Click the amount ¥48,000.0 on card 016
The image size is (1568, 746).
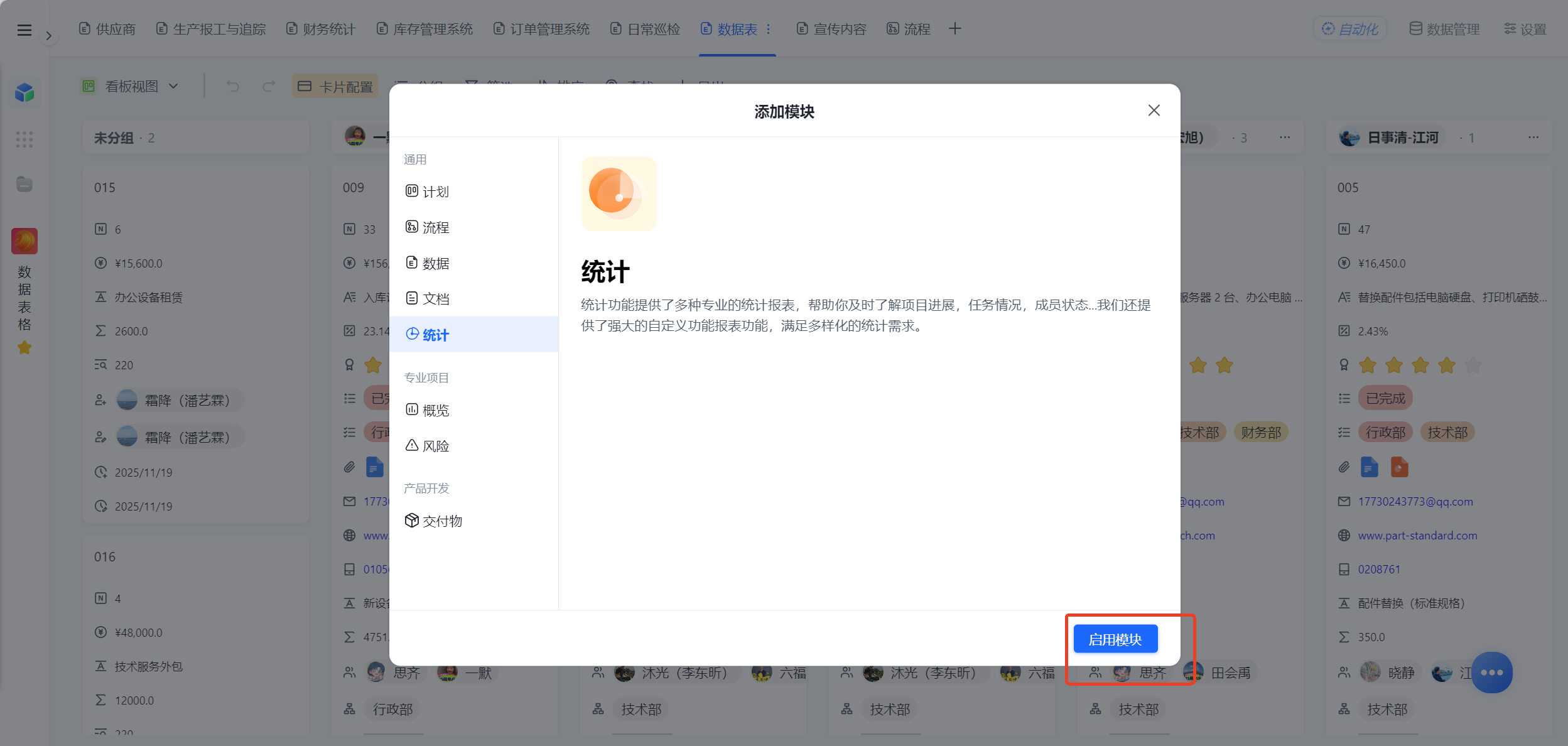[x=138, y=633]
